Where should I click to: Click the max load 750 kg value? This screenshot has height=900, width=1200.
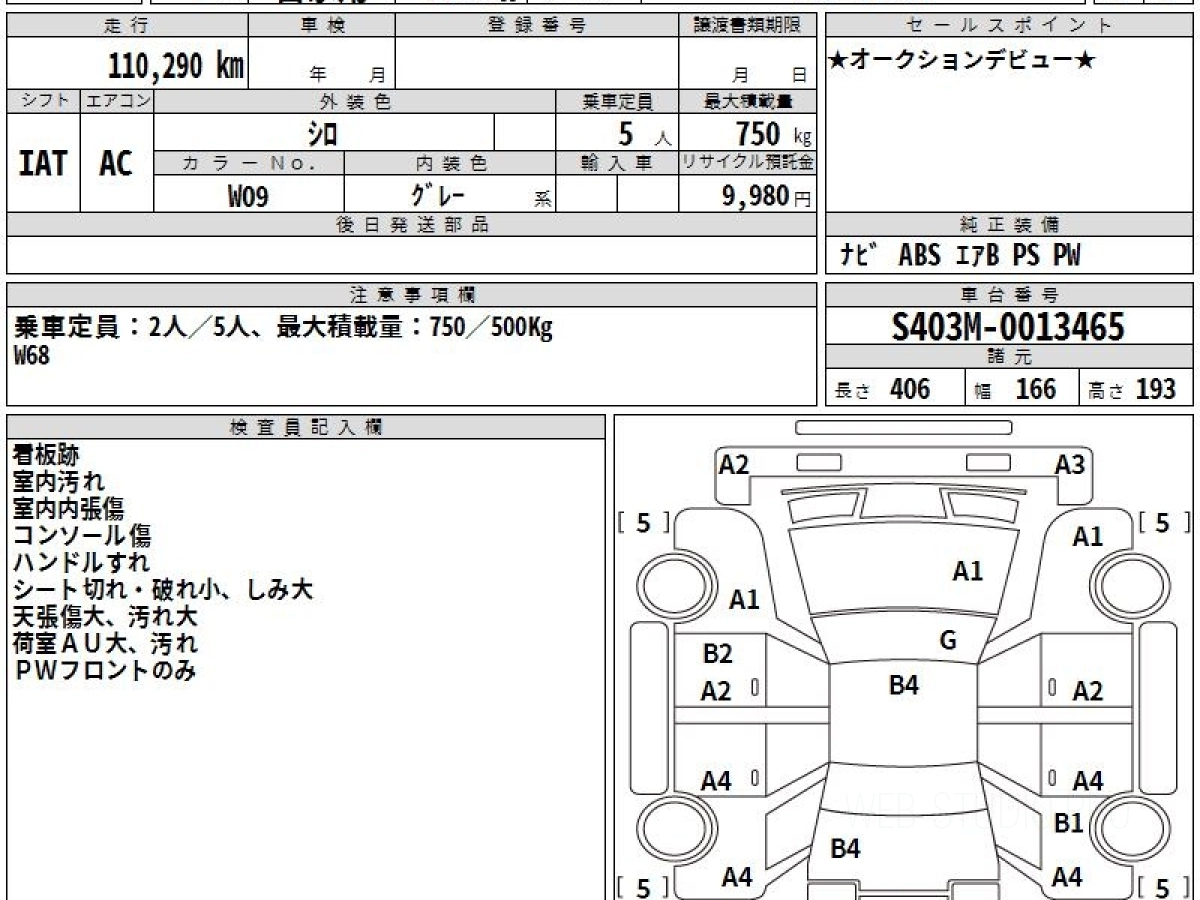[x=773, y=132]
